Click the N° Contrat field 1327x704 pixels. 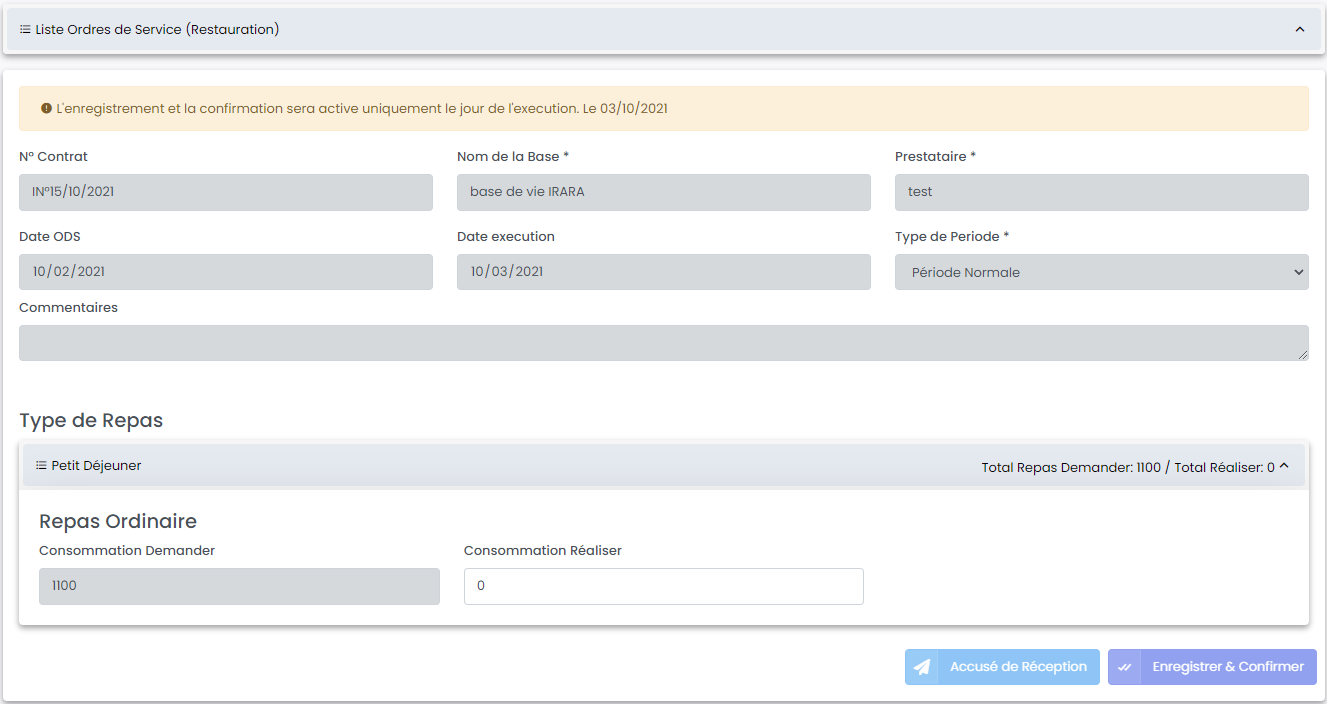point(226,192)
